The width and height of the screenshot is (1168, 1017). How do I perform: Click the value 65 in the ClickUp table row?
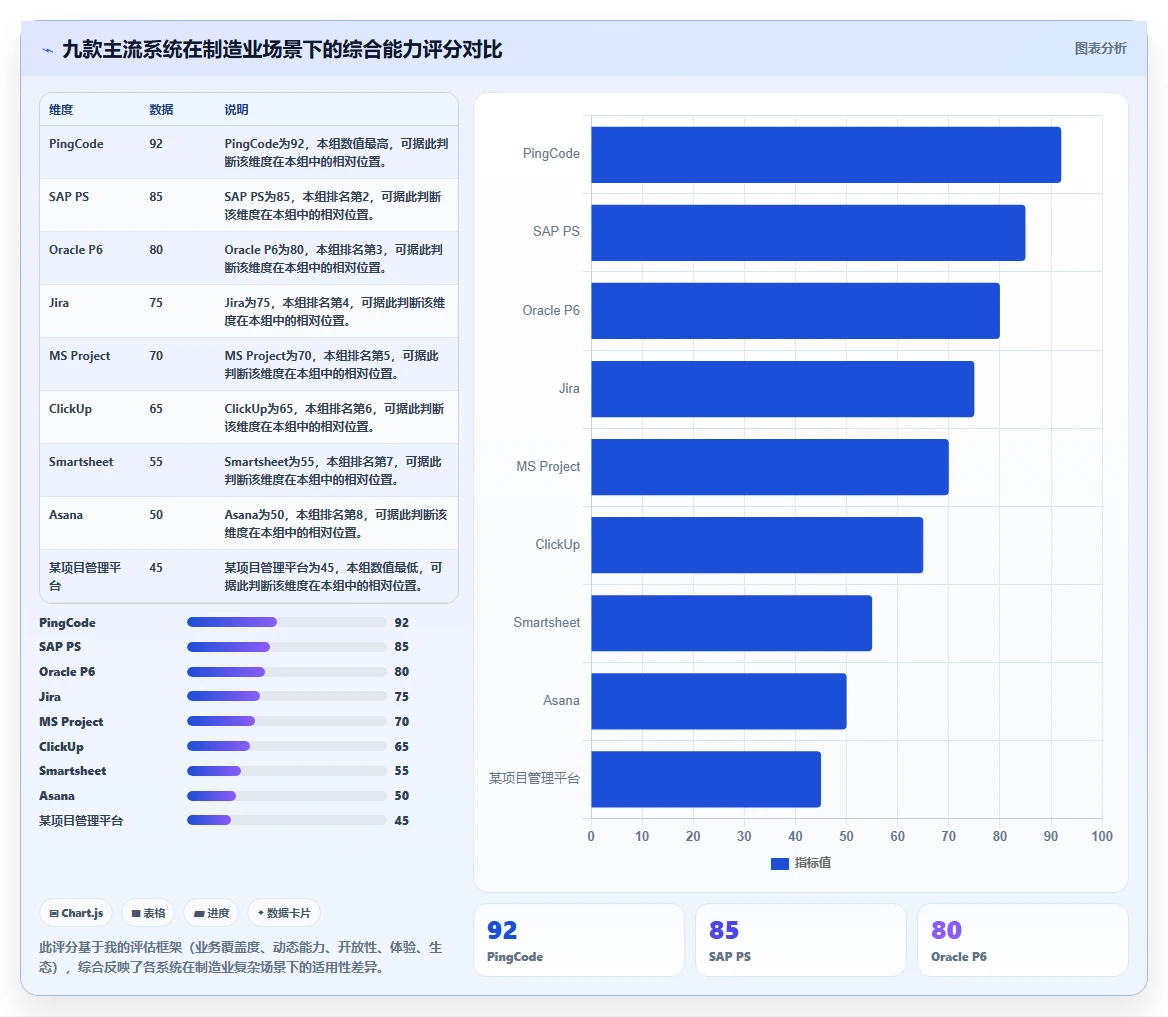pos(156,408)
